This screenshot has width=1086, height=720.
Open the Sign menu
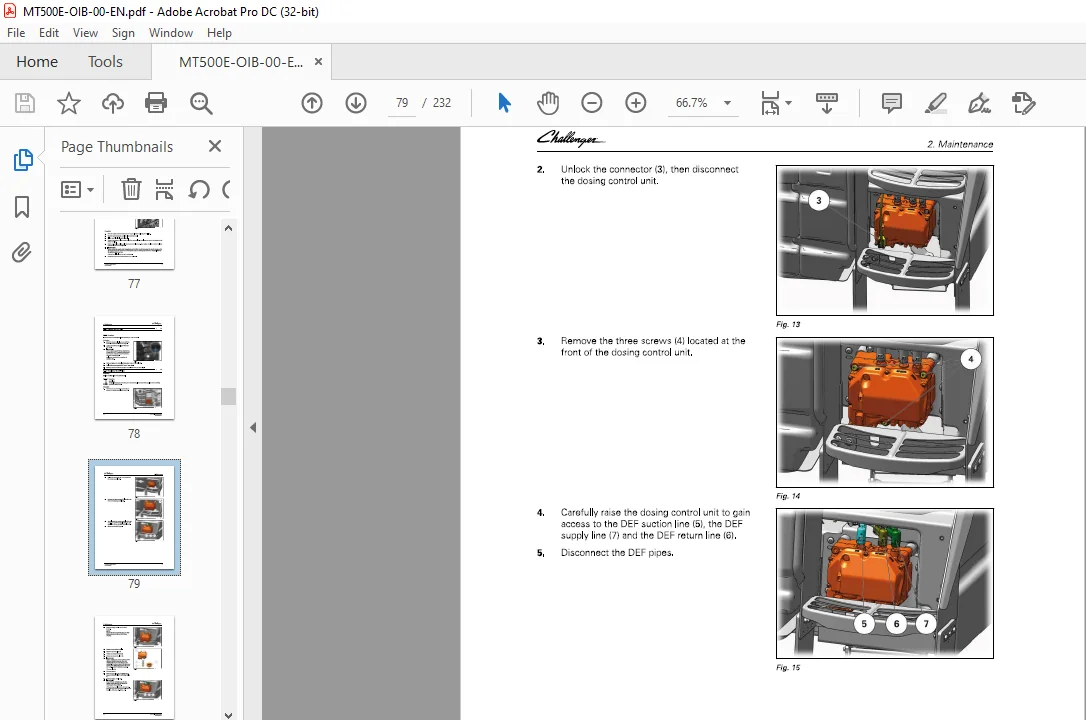pos(123,33)
